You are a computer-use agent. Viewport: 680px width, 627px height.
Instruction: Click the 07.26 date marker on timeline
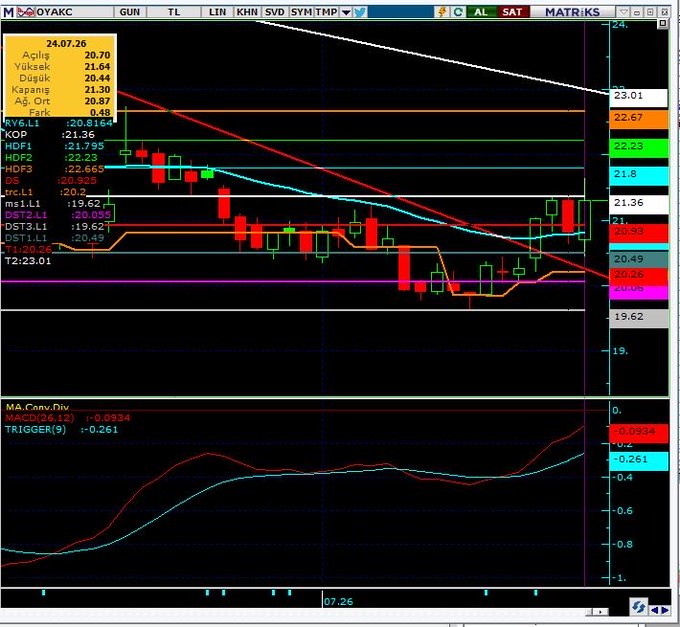(x=338, y=602)
